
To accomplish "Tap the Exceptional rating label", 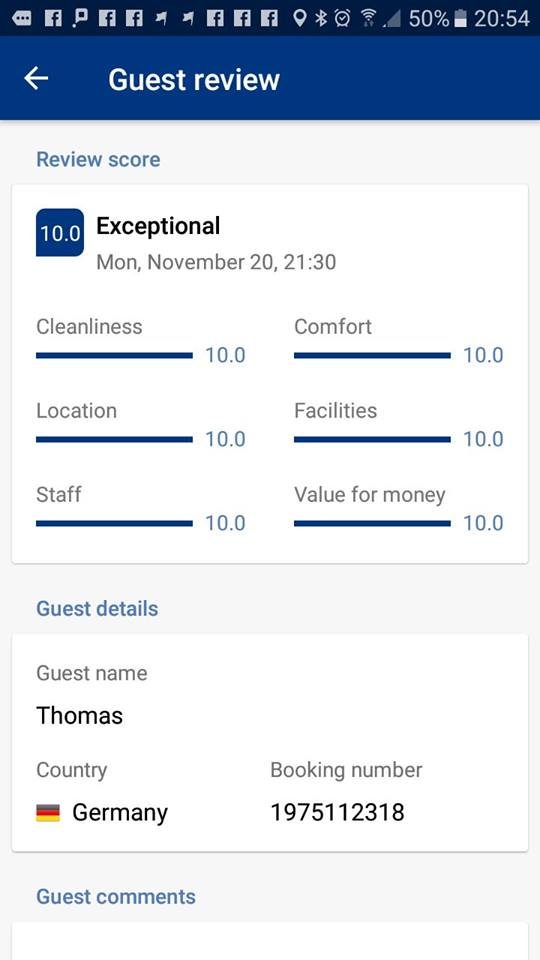I will [x=158, y=227].
